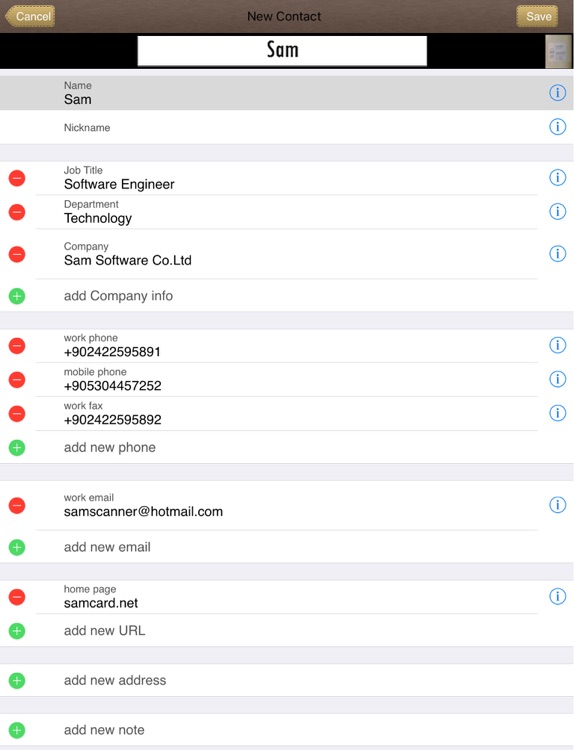This screenshot has height=750, width=574.
Task: Tap green plus for add new URL
Action: coord(17,631)
